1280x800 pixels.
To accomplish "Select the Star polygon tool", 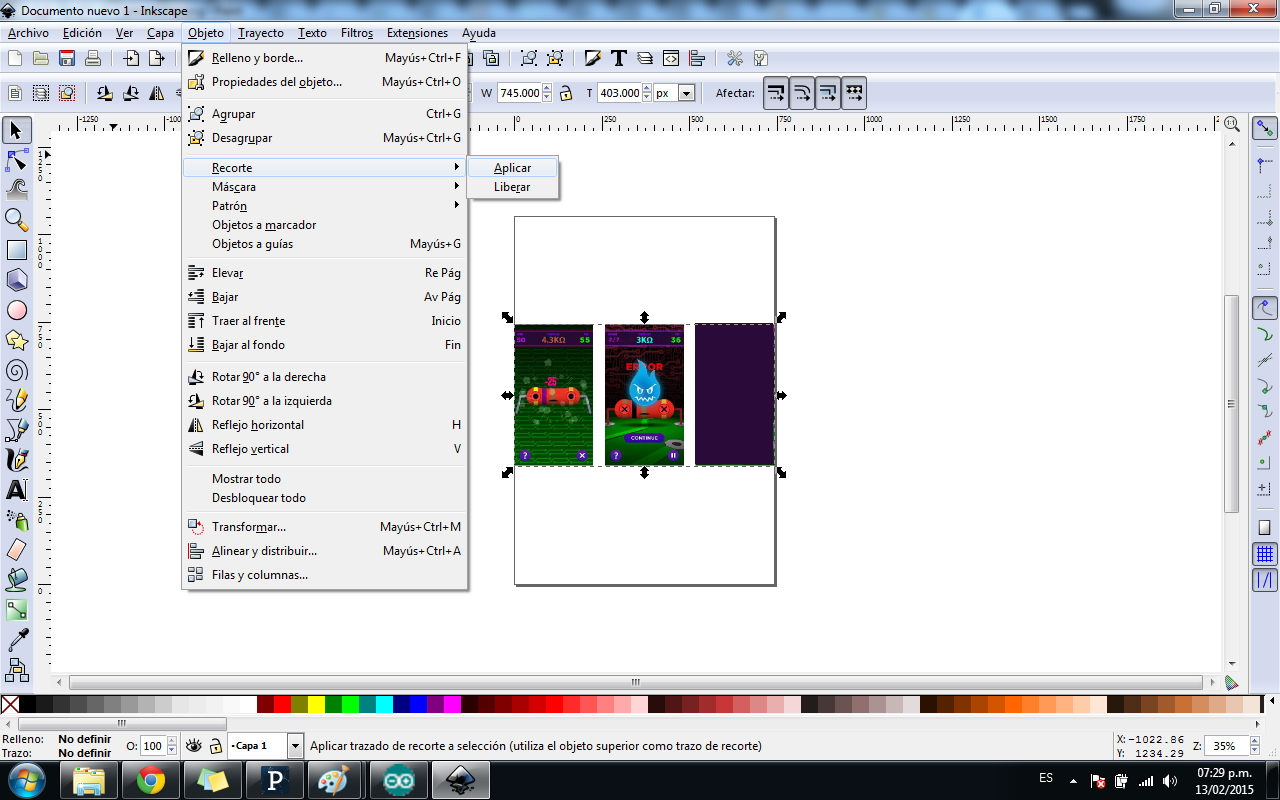I will point(17,340).
